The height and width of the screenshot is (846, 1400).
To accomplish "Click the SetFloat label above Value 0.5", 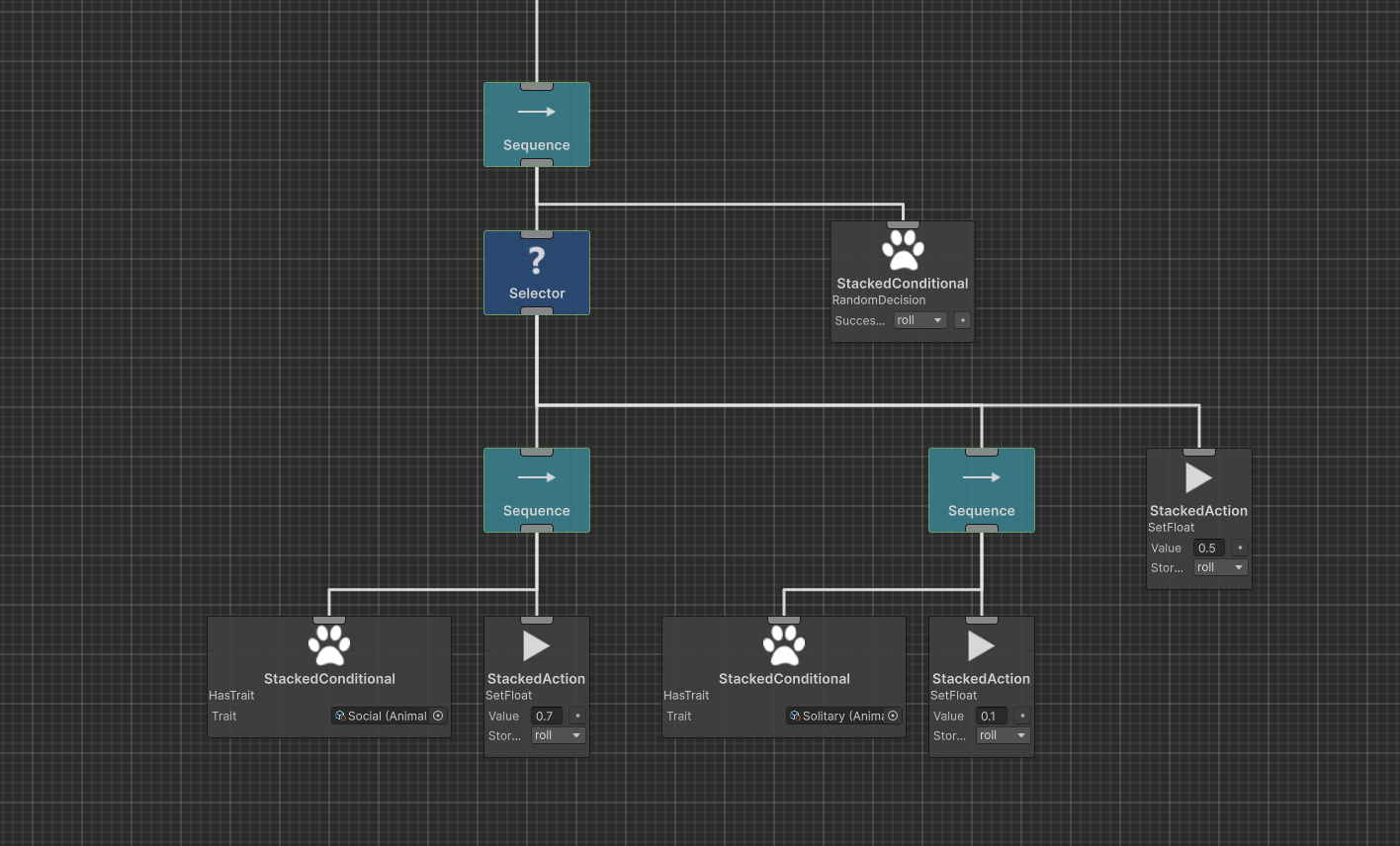I will coord(1171,528).
